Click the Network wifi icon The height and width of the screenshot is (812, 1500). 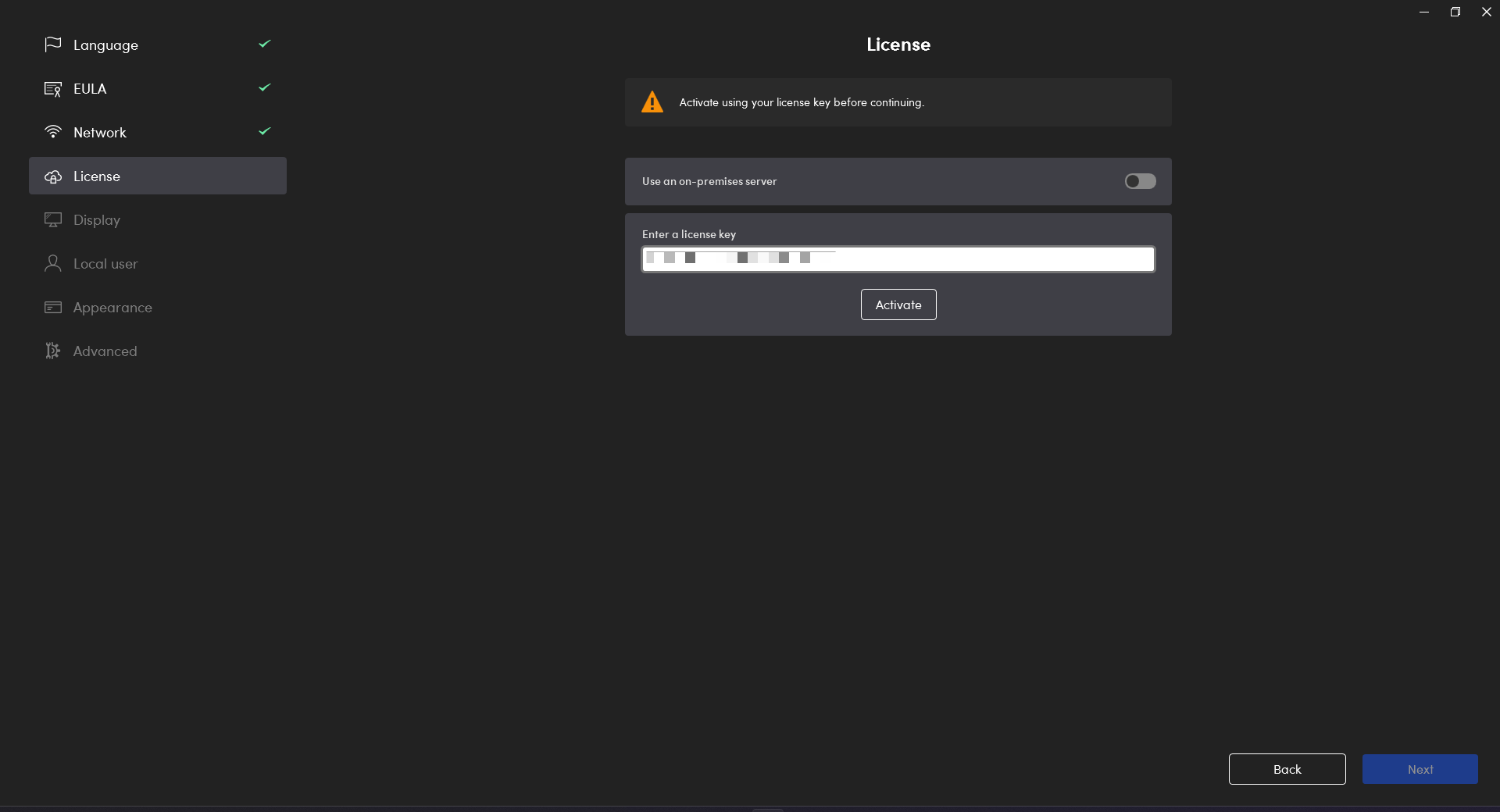[x=52, y=132]
